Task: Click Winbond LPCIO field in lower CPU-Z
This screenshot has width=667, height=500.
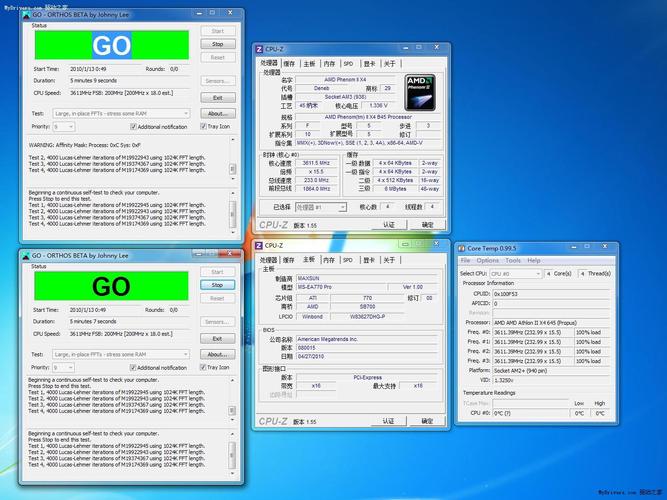Action: 313,317
